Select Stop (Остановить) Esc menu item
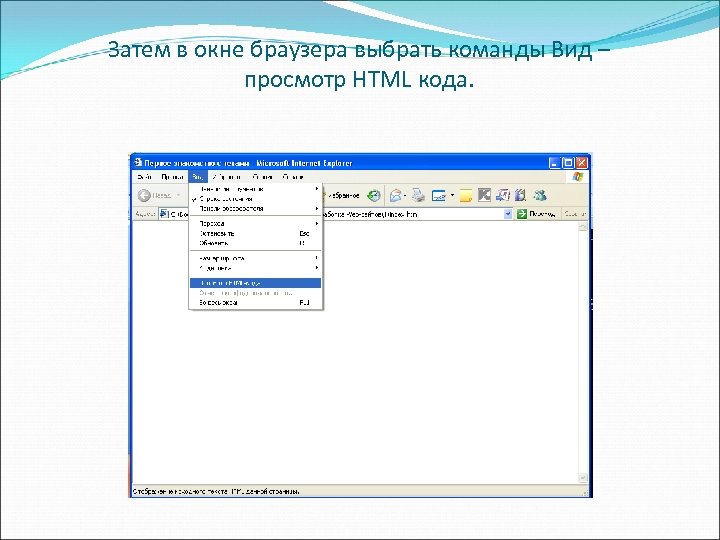 (256, 233)
